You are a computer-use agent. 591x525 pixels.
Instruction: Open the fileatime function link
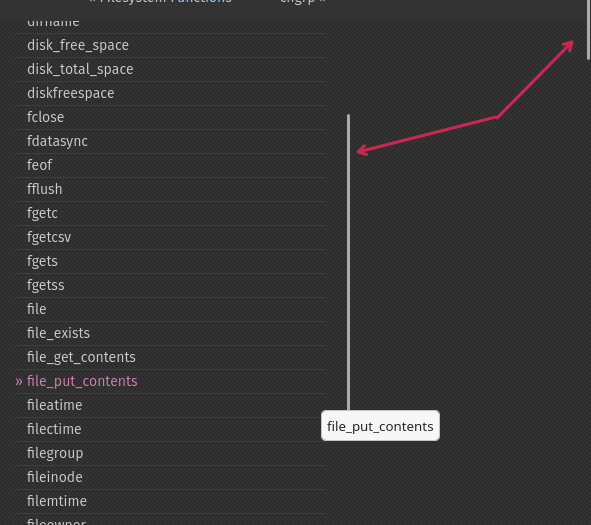pyautogui.click(x=55, y=405)
